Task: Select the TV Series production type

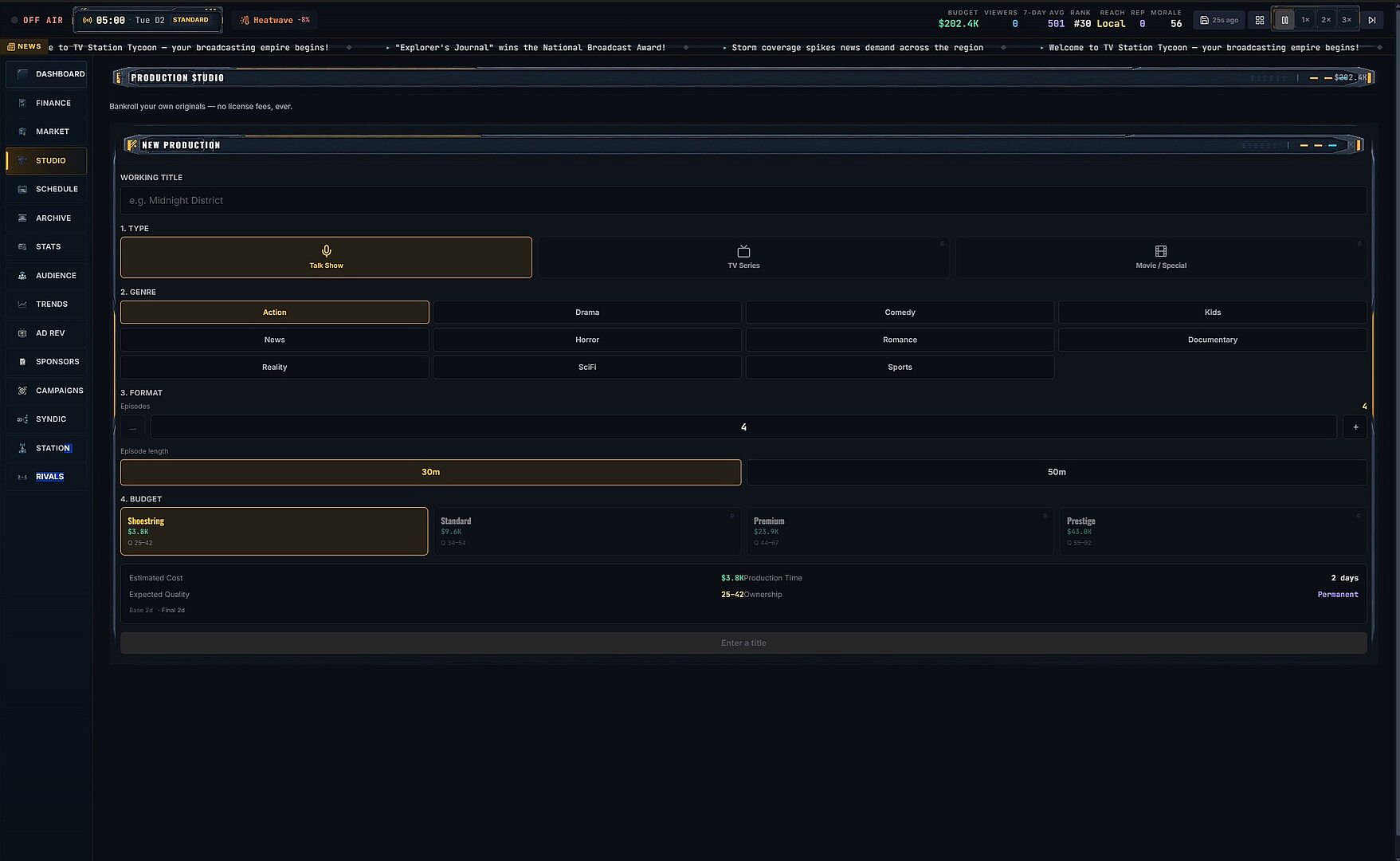Action: tap(743, 258)
